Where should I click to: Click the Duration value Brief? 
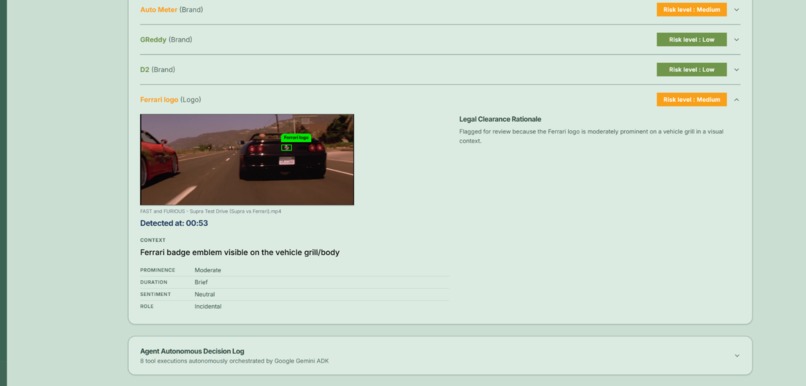coord(201,282)
